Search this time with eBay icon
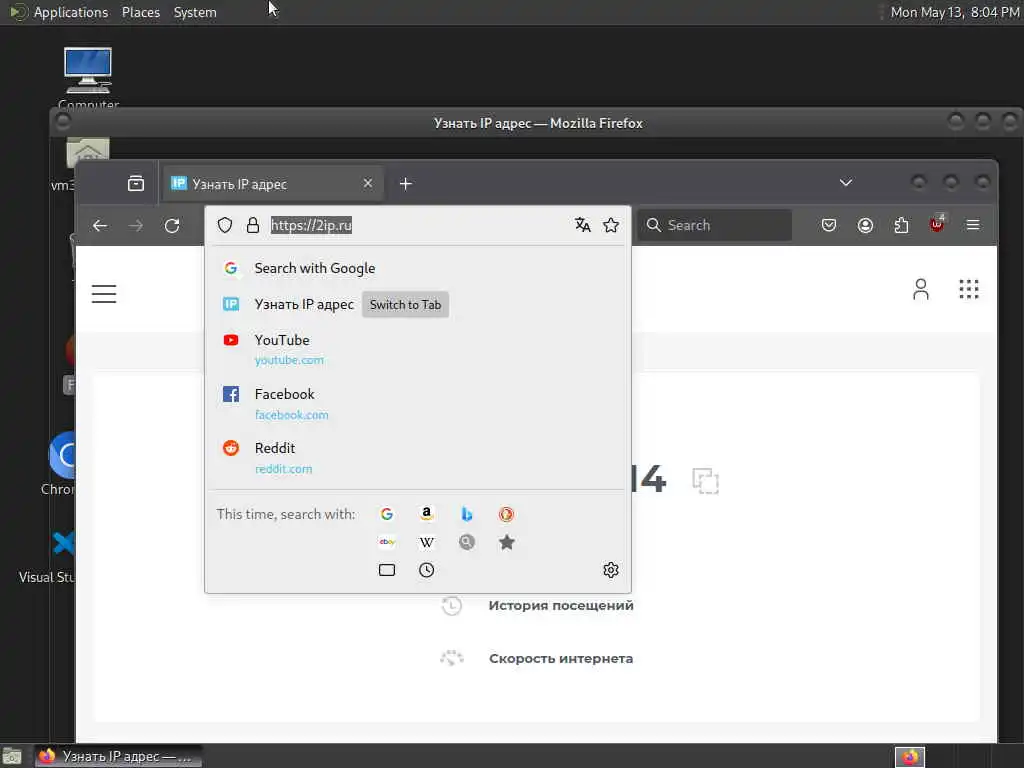 tap(387, 542)
